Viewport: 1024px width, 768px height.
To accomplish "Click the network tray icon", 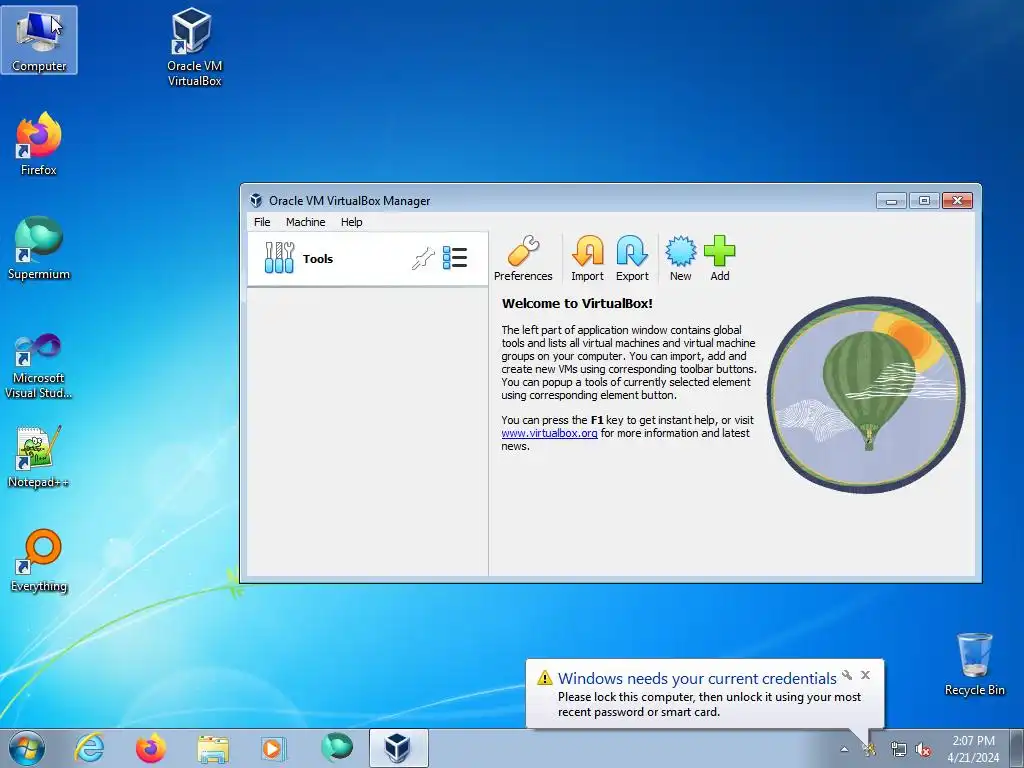I will [898, 750].
